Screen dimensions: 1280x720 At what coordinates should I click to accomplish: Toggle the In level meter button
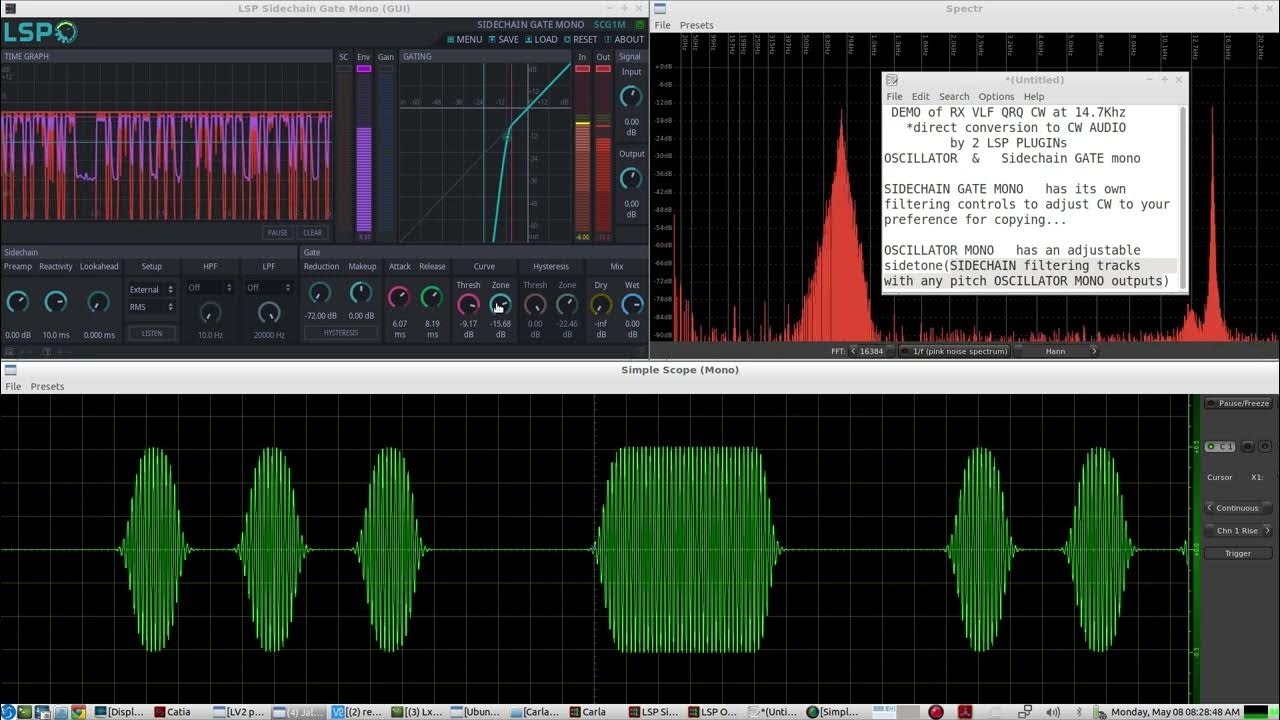click(x=582, y=69)
